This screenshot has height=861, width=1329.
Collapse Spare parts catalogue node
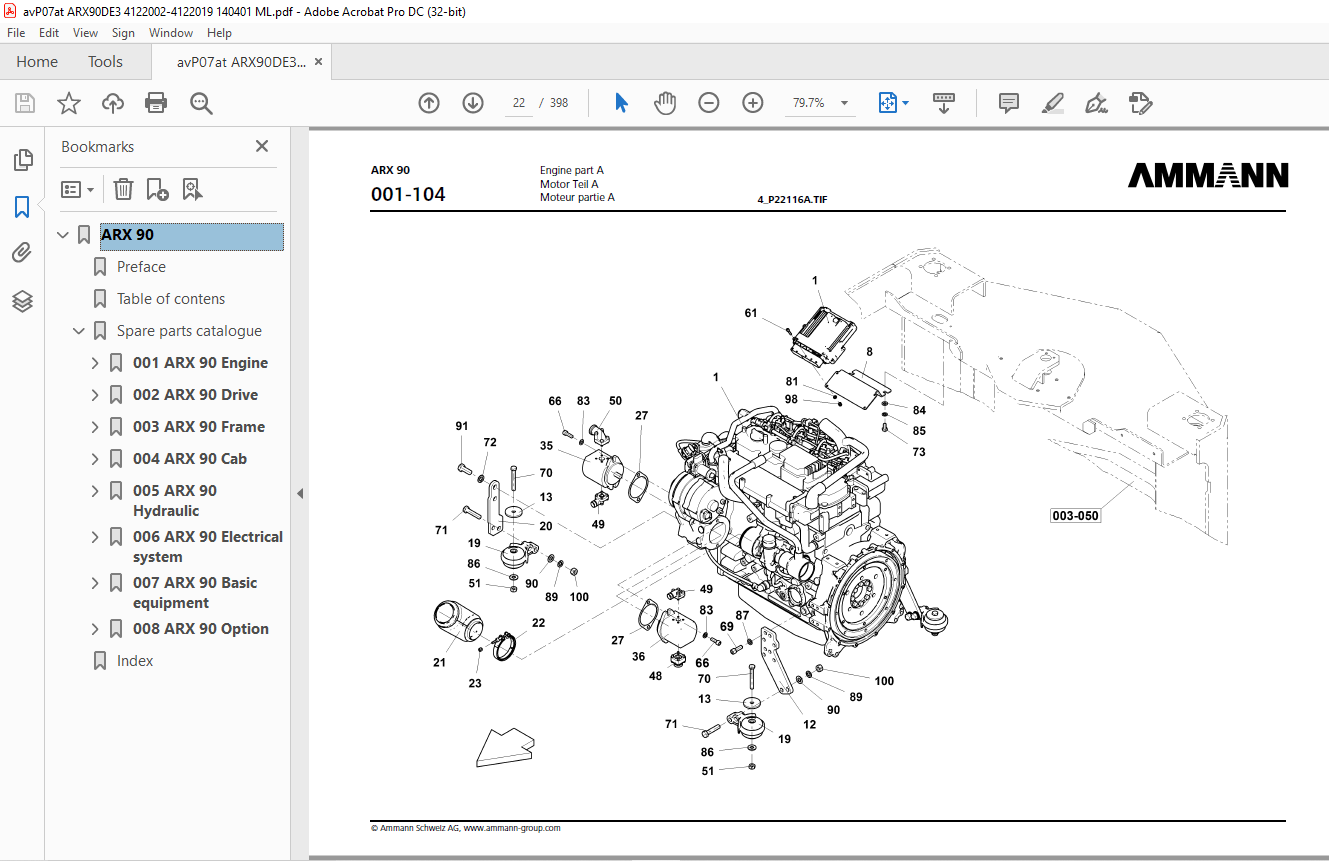click(x=79, y=331)
